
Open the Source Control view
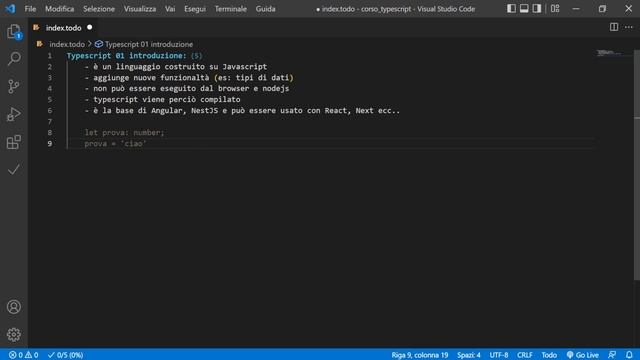pyautogui.click(x=14, y=86)
